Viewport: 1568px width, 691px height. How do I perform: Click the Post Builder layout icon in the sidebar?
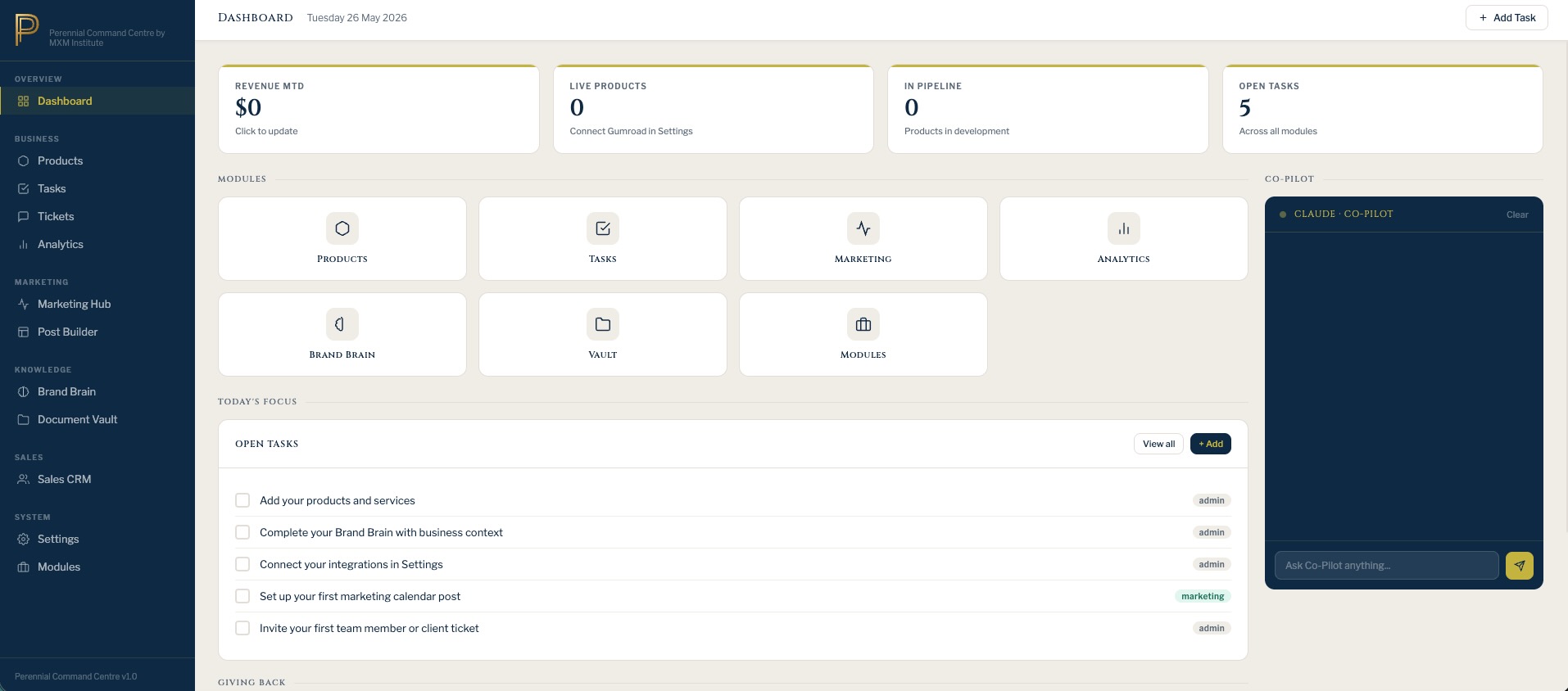click(23, 332)
